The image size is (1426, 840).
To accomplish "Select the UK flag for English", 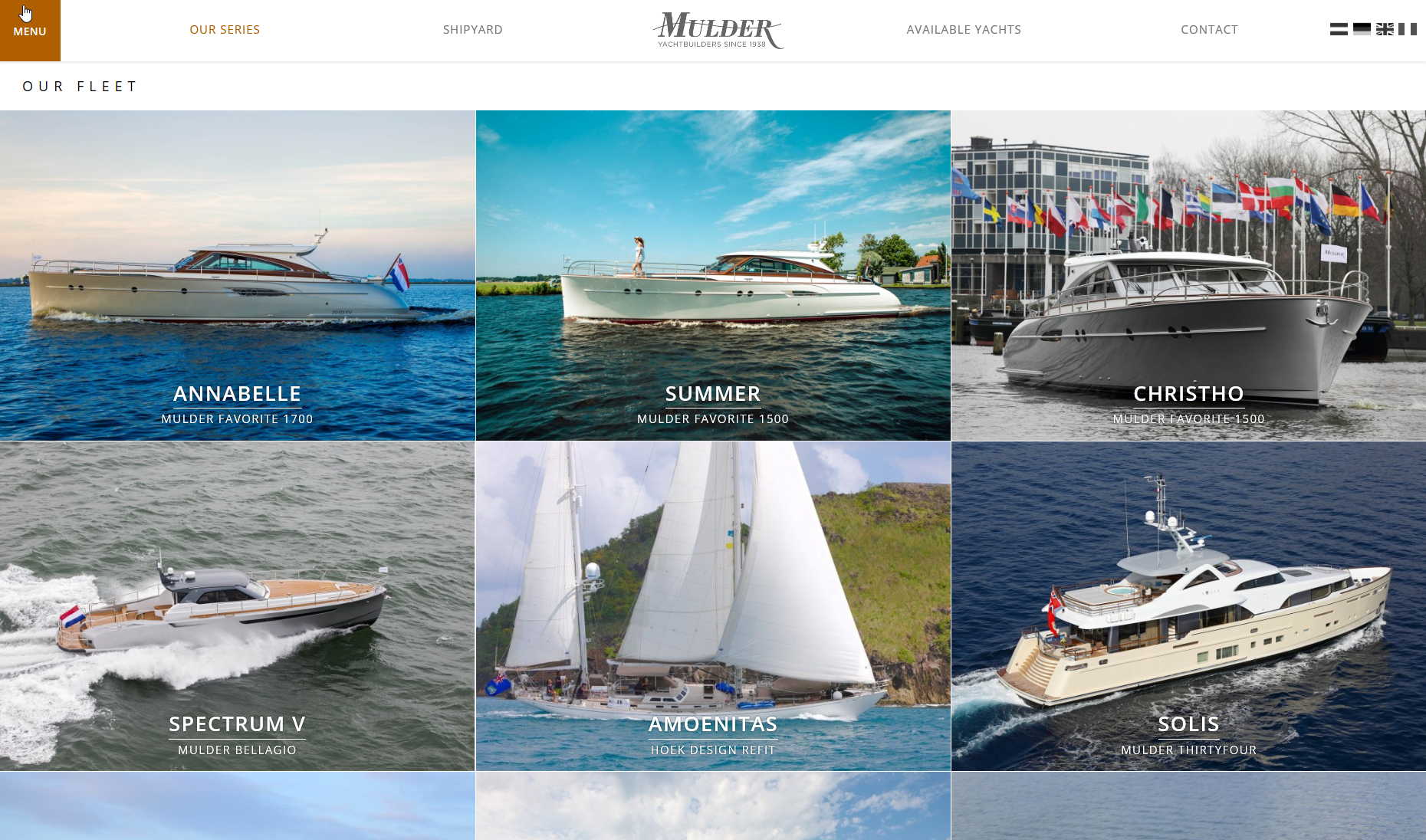I will 1385,29.
